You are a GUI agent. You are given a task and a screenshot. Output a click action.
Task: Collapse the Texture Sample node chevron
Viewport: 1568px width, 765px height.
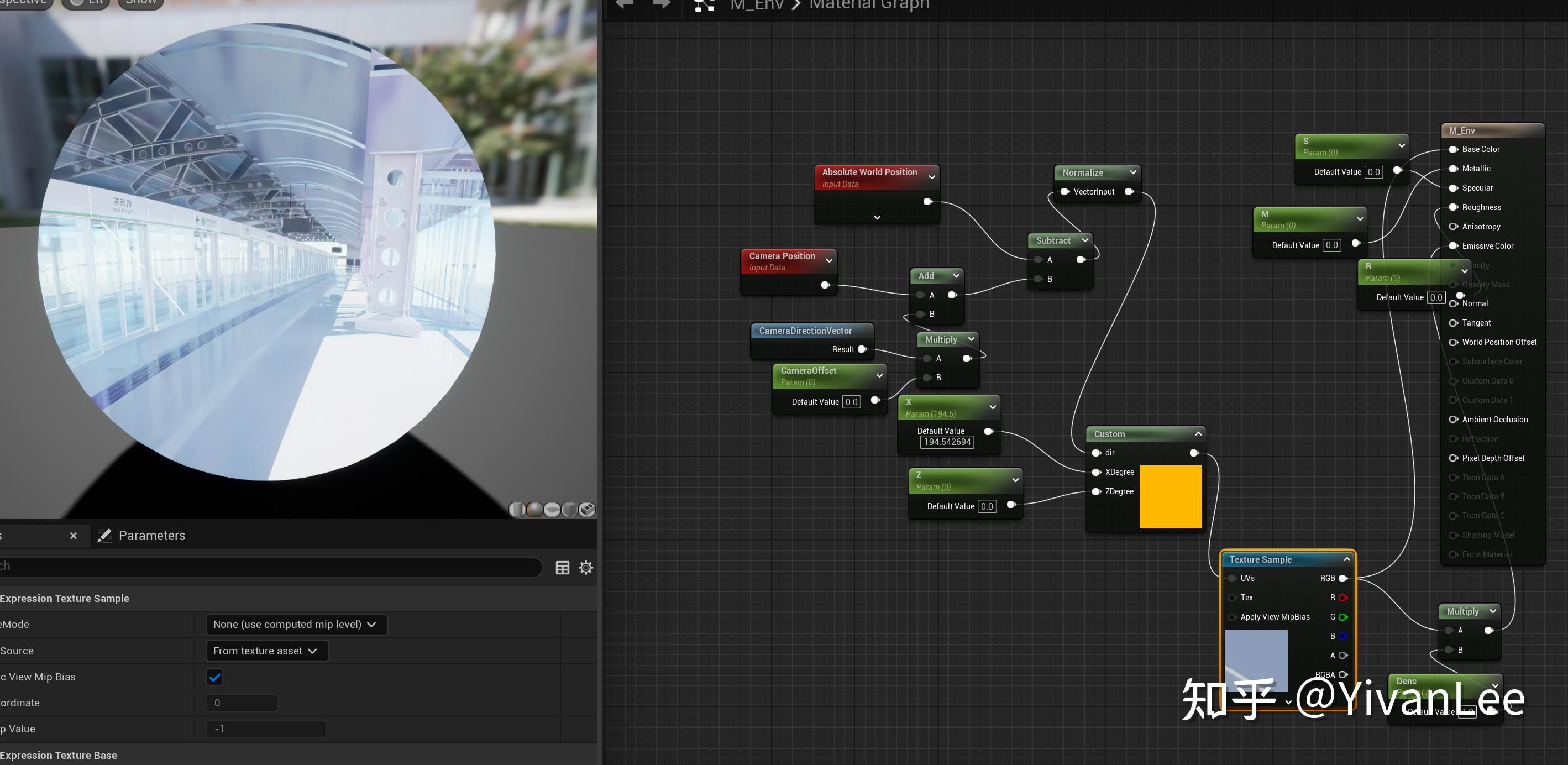(1346, 559)
